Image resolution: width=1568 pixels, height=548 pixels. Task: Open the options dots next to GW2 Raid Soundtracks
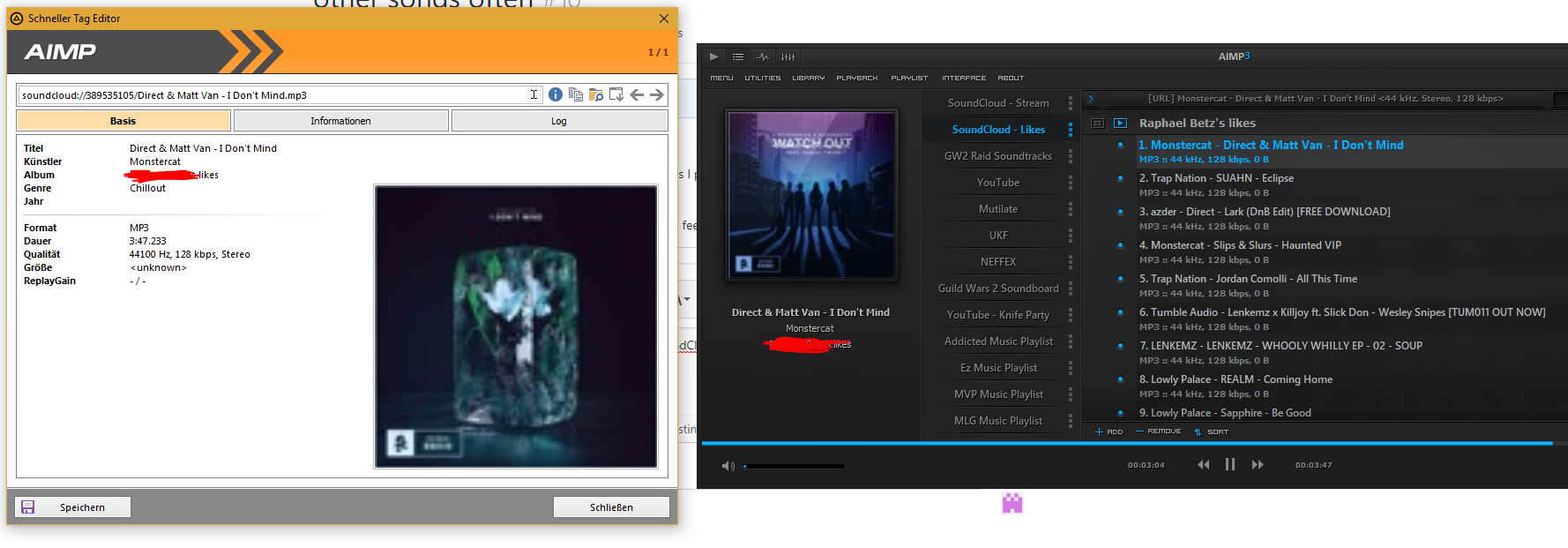[1071, 156]
